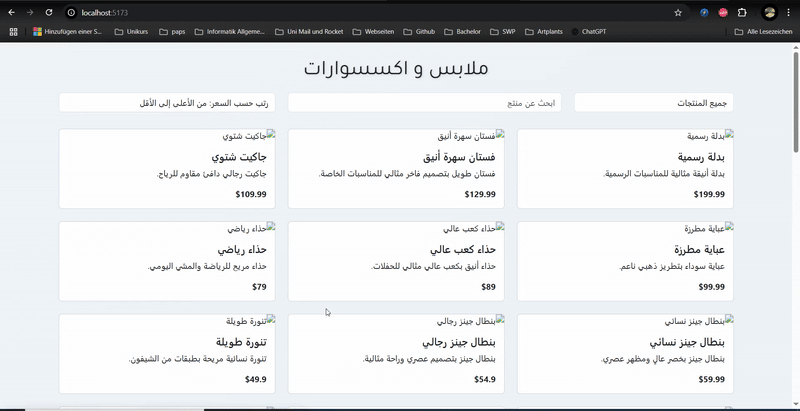The height and width of the screenshot is (411, 800).
Task: Open the three-dot browser menu
Action: (789, 12)
